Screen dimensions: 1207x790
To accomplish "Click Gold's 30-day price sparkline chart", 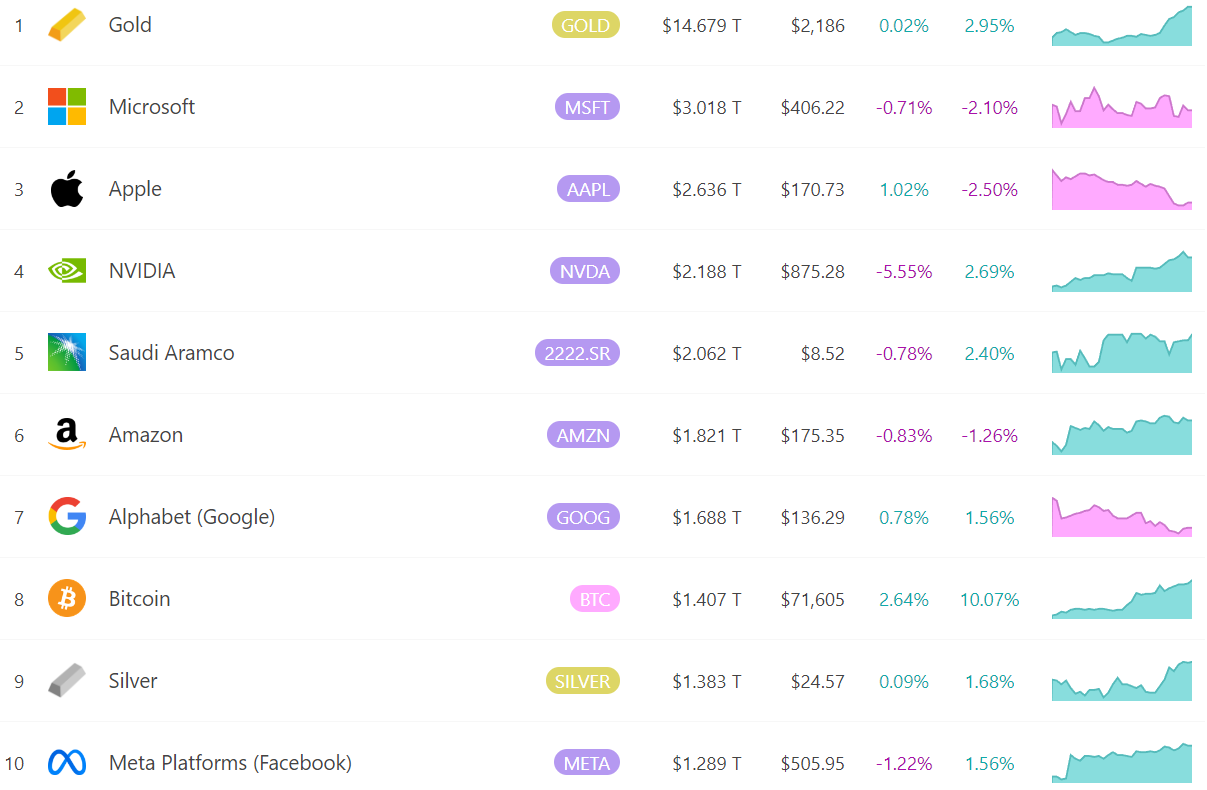I will (x=1122, y=25).
